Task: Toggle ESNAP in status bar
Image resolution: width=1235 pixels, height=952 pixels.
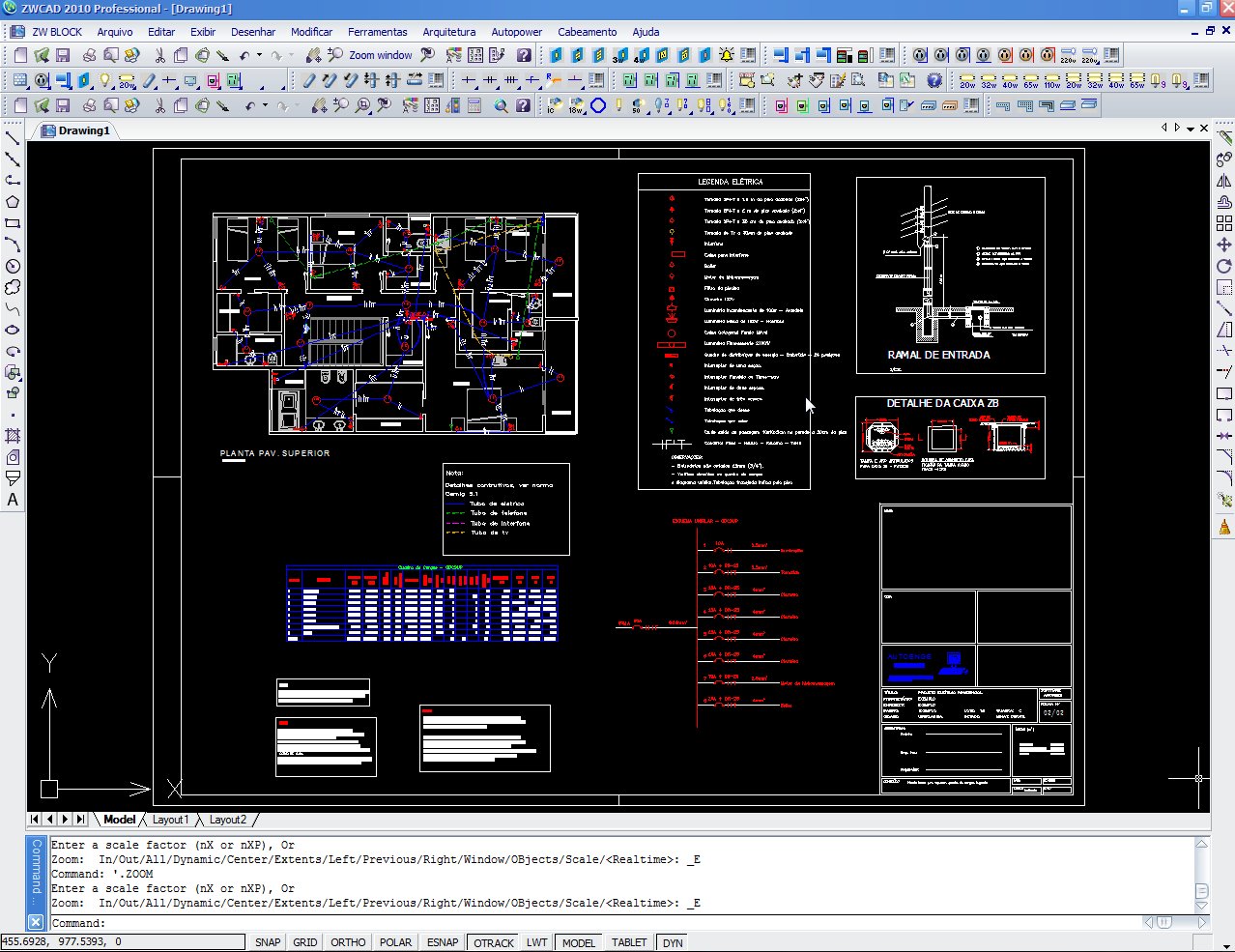Action: tap(443, 942)
